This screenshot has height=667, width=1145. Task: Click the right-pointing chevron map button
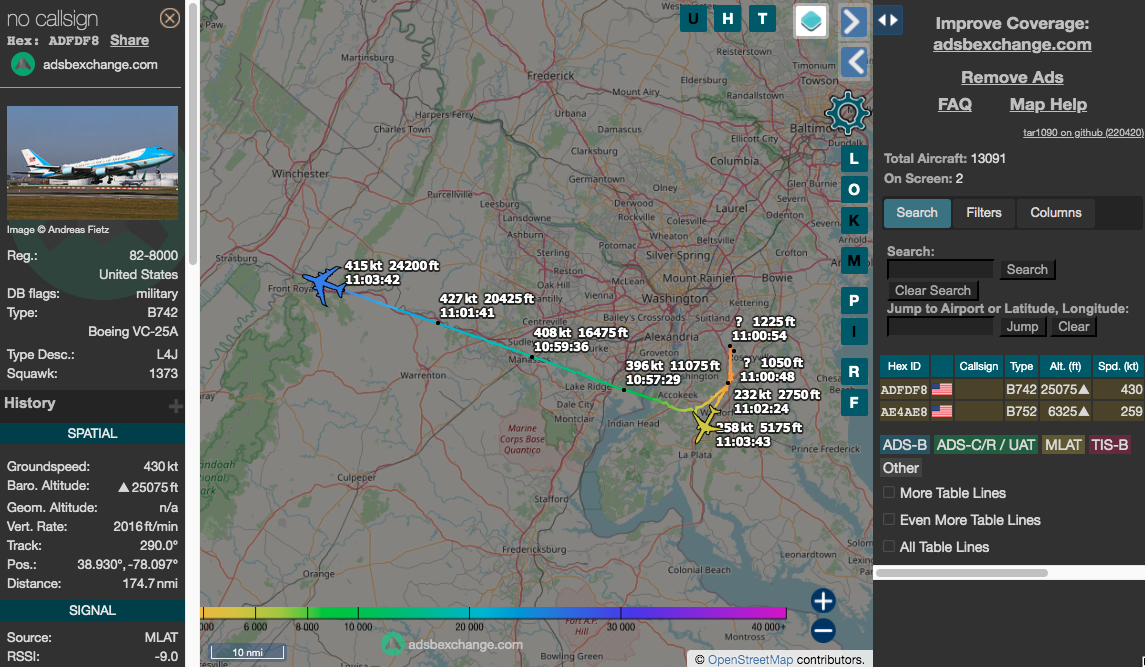(853, 22)
